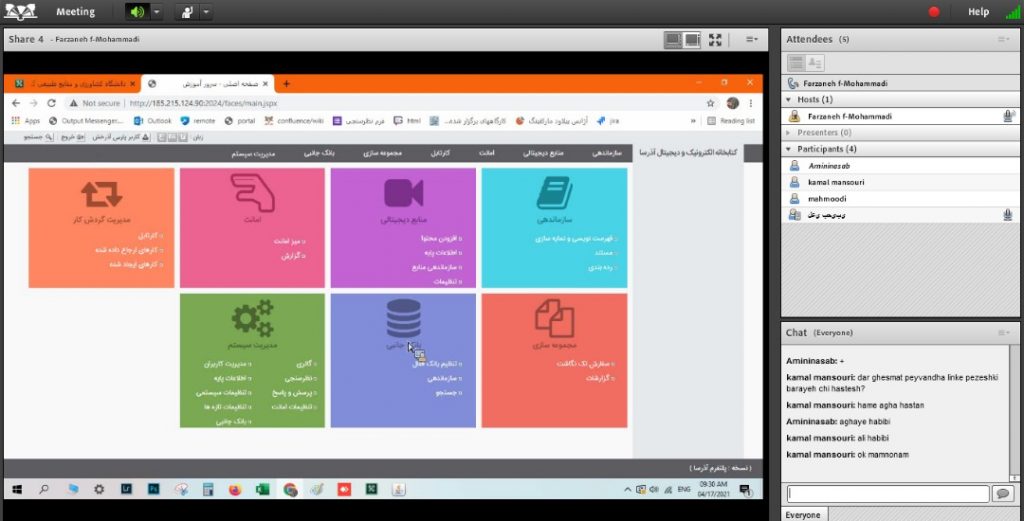Click the purple video camera tile icon
This screenshot has width=1024, height=521.
[x=403, y=193]
